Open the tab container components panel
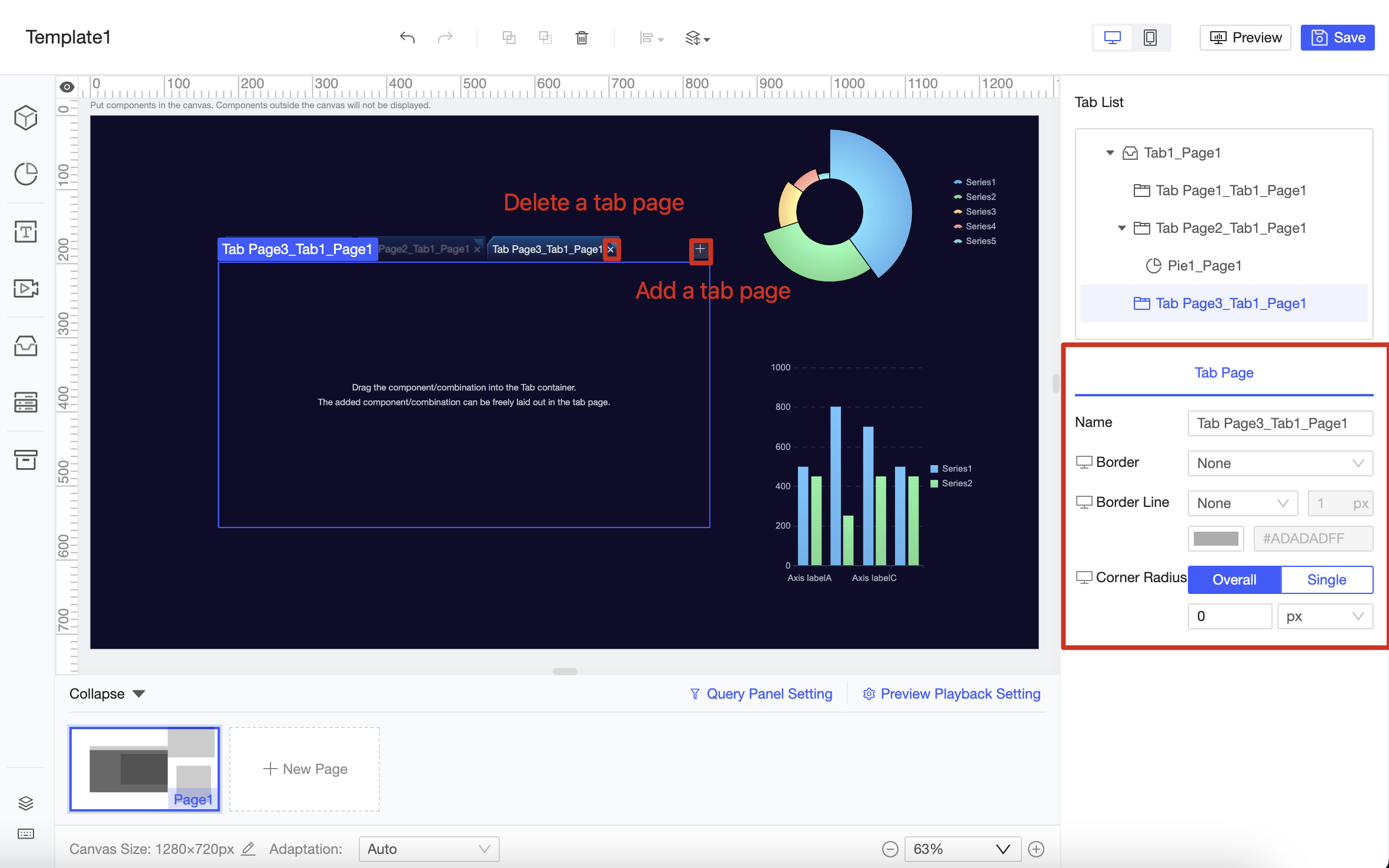The width and height of the screenshot is (1389, 868). coord(26,346)
